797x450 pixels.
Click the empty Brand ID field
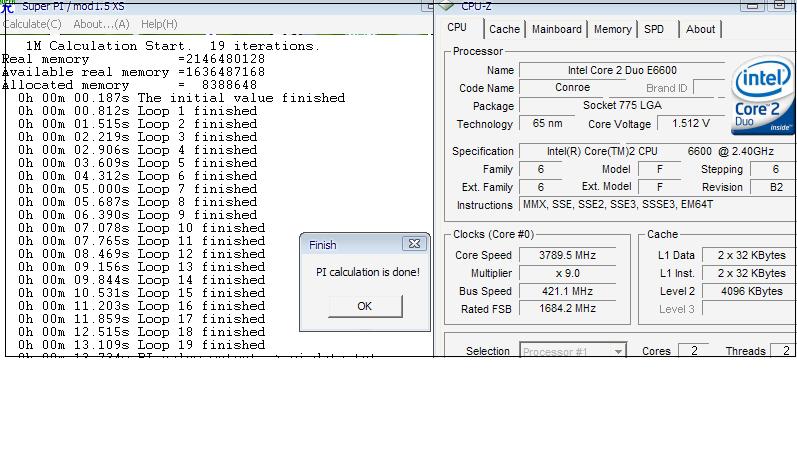click(x=709, y=87)
